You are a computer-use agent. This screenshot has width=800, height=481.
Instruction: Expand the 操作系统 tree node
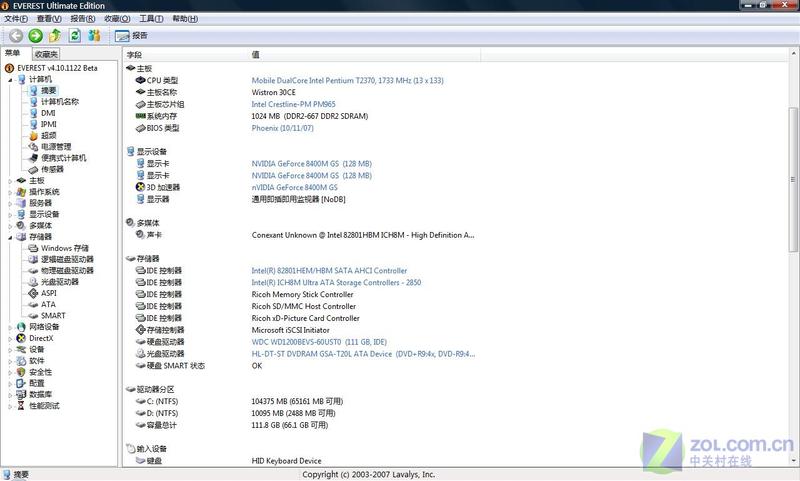tap(10, 192)
